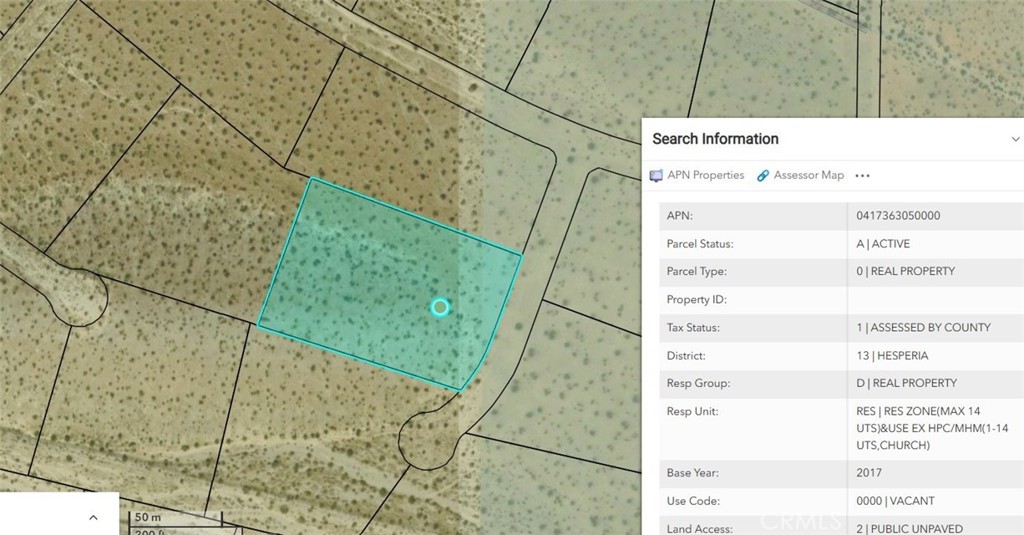Screen dimensions: 1024x535
Task: Click the RES ZONE resp unit value
Action: coord(932,428)
